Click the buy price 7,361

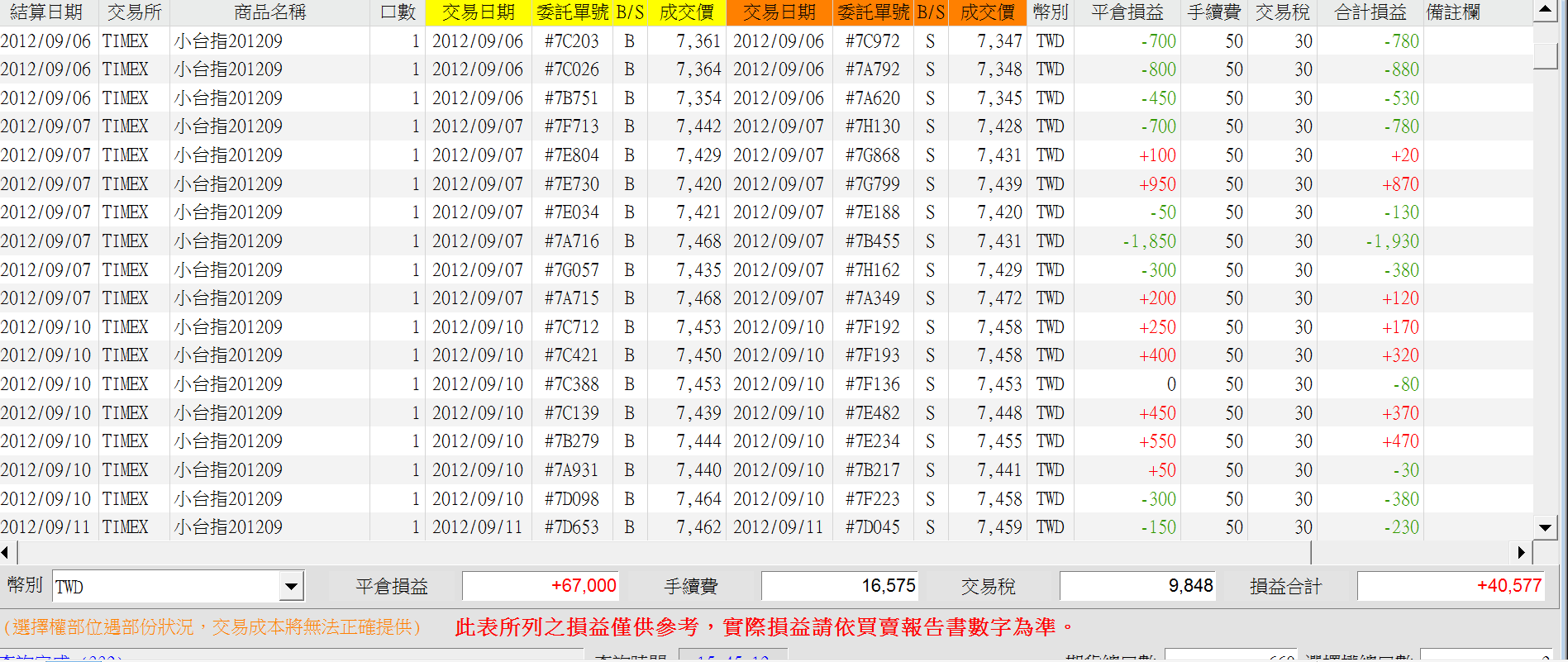pyautogui.click(x=698, y=41)
